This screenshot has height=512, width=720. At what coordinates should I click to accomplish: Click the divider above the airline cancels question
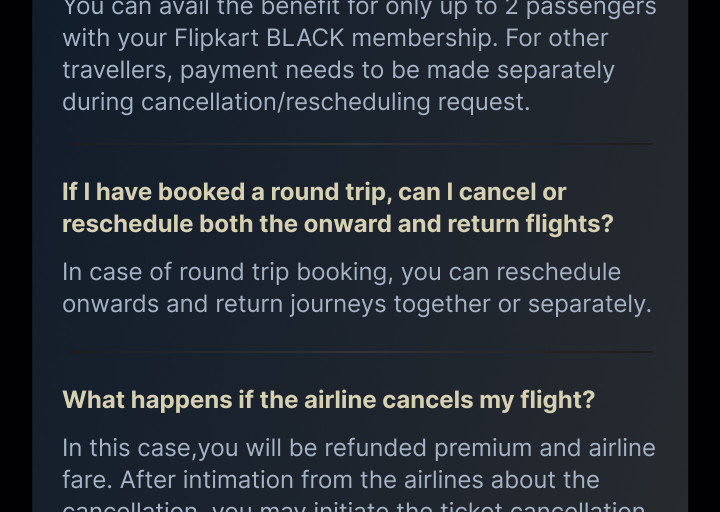pos(358,352)
